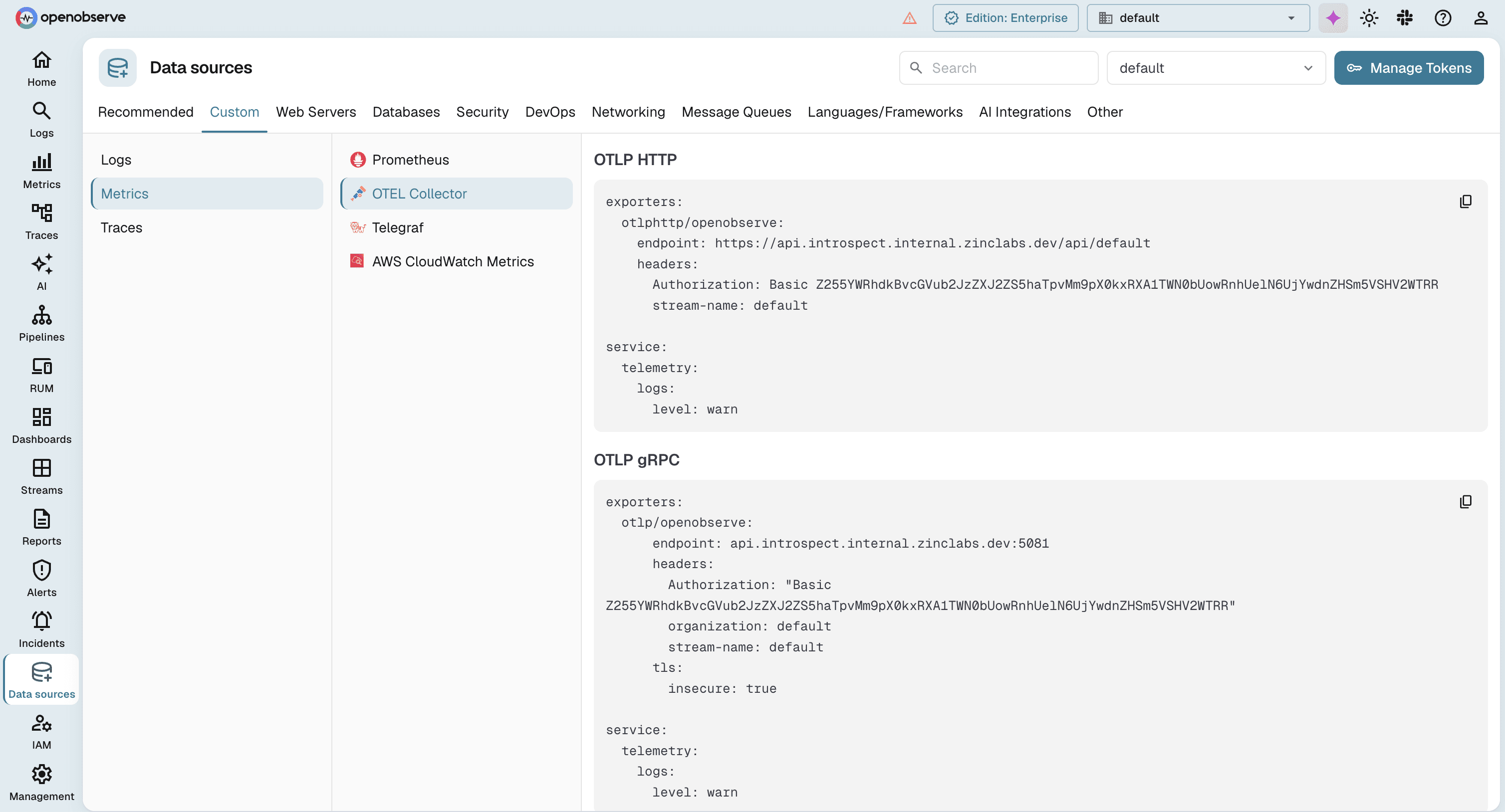Open Dashboards from sidebar
The height and width of the screenshot is (812, 1505).
coord(41,426)
